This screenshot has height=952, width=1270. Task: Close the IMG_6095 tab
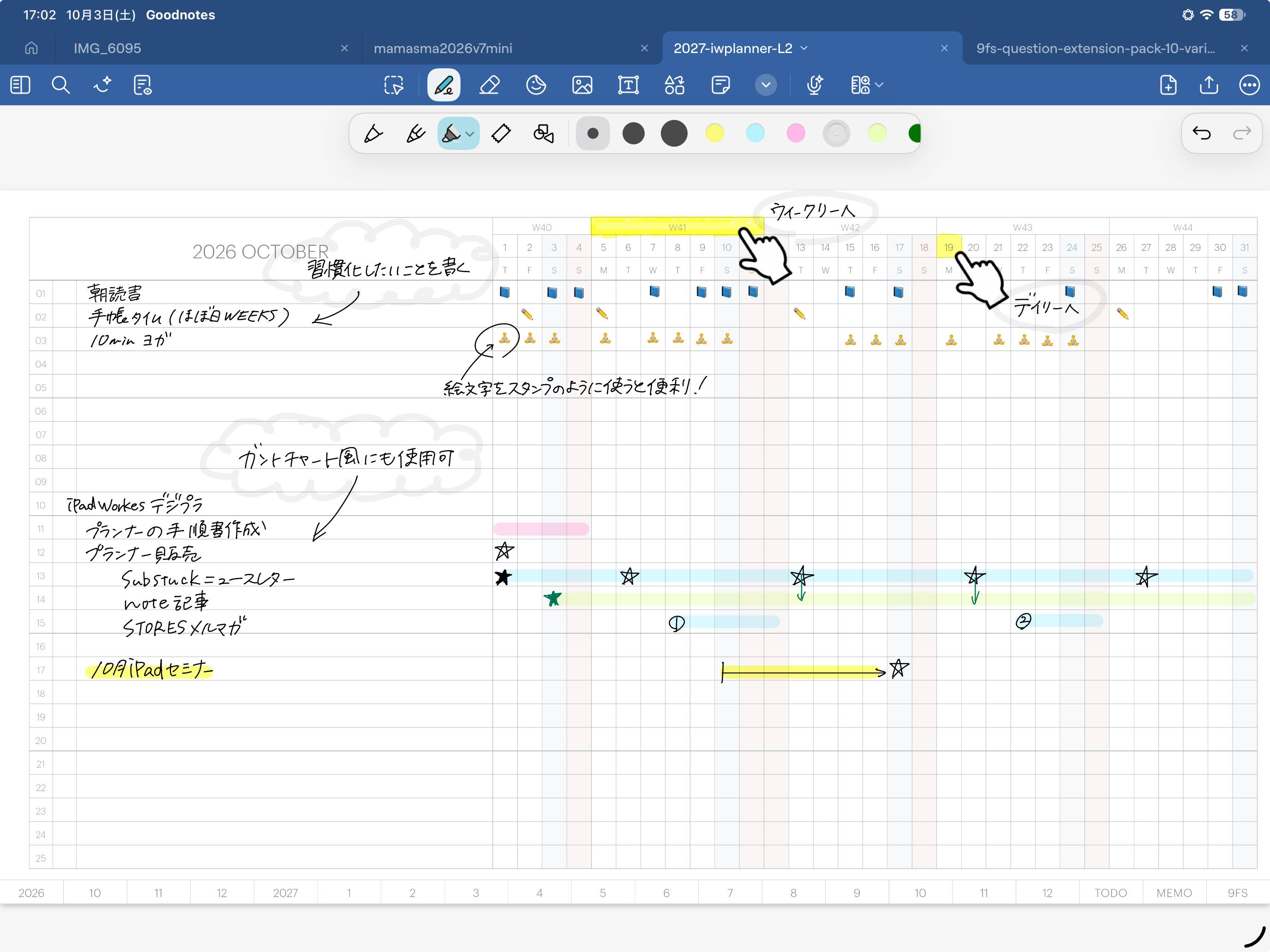coord(344,48)
